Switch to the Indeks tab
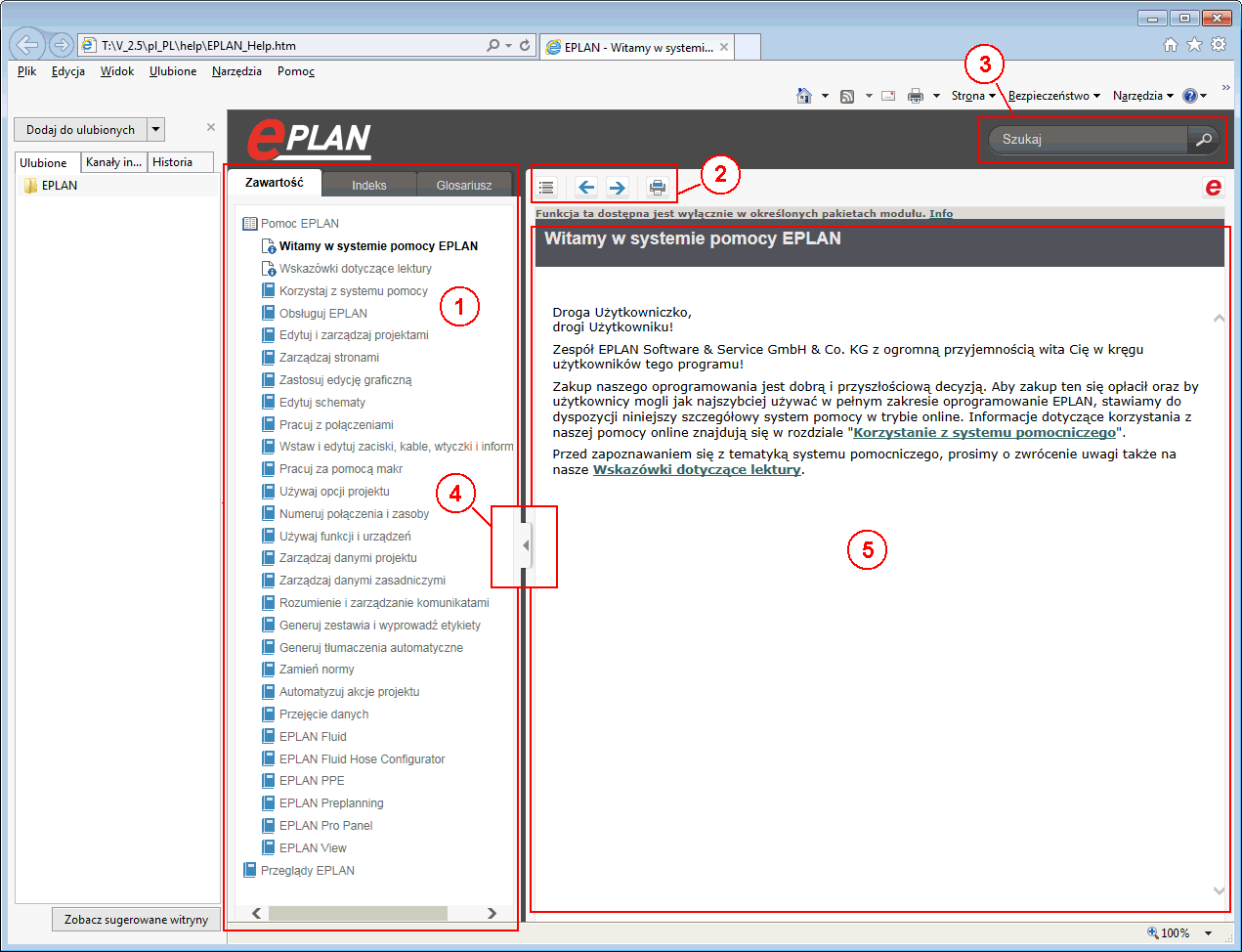Screen dimensions: 1242x952 click(368, 185)
